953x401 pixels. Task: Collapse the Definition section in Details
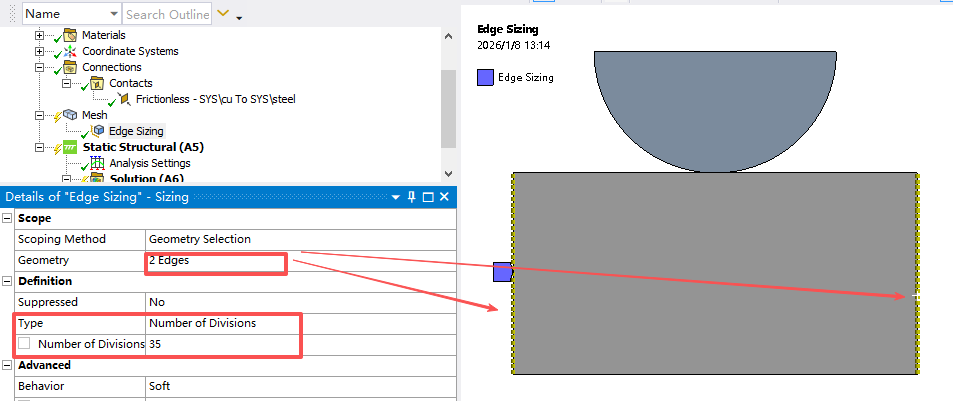click(7, 281)
